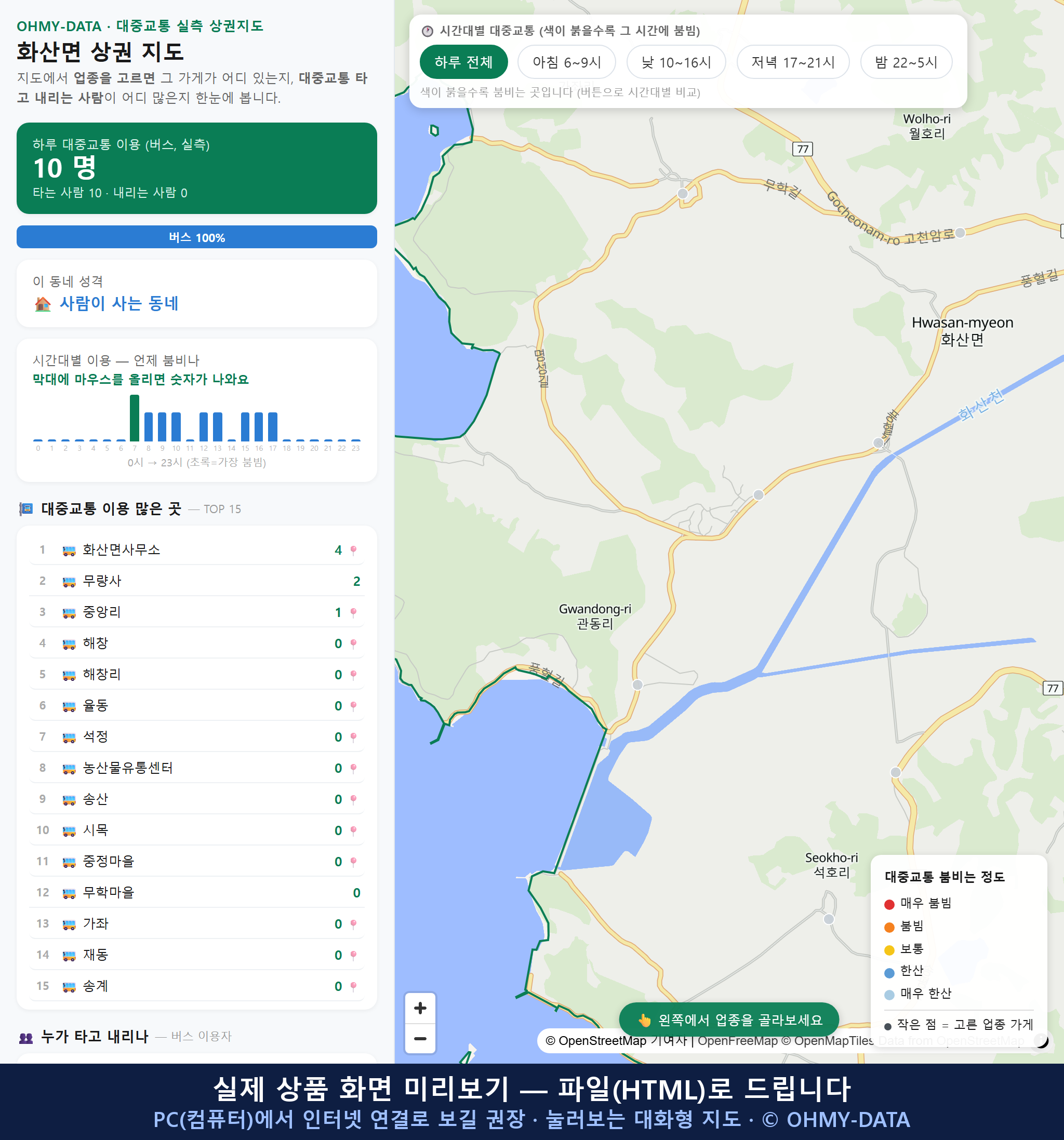Click the house icon by 사람이 사는 동네
The height and width of the screenshot is (1140, 1064).
43,304
